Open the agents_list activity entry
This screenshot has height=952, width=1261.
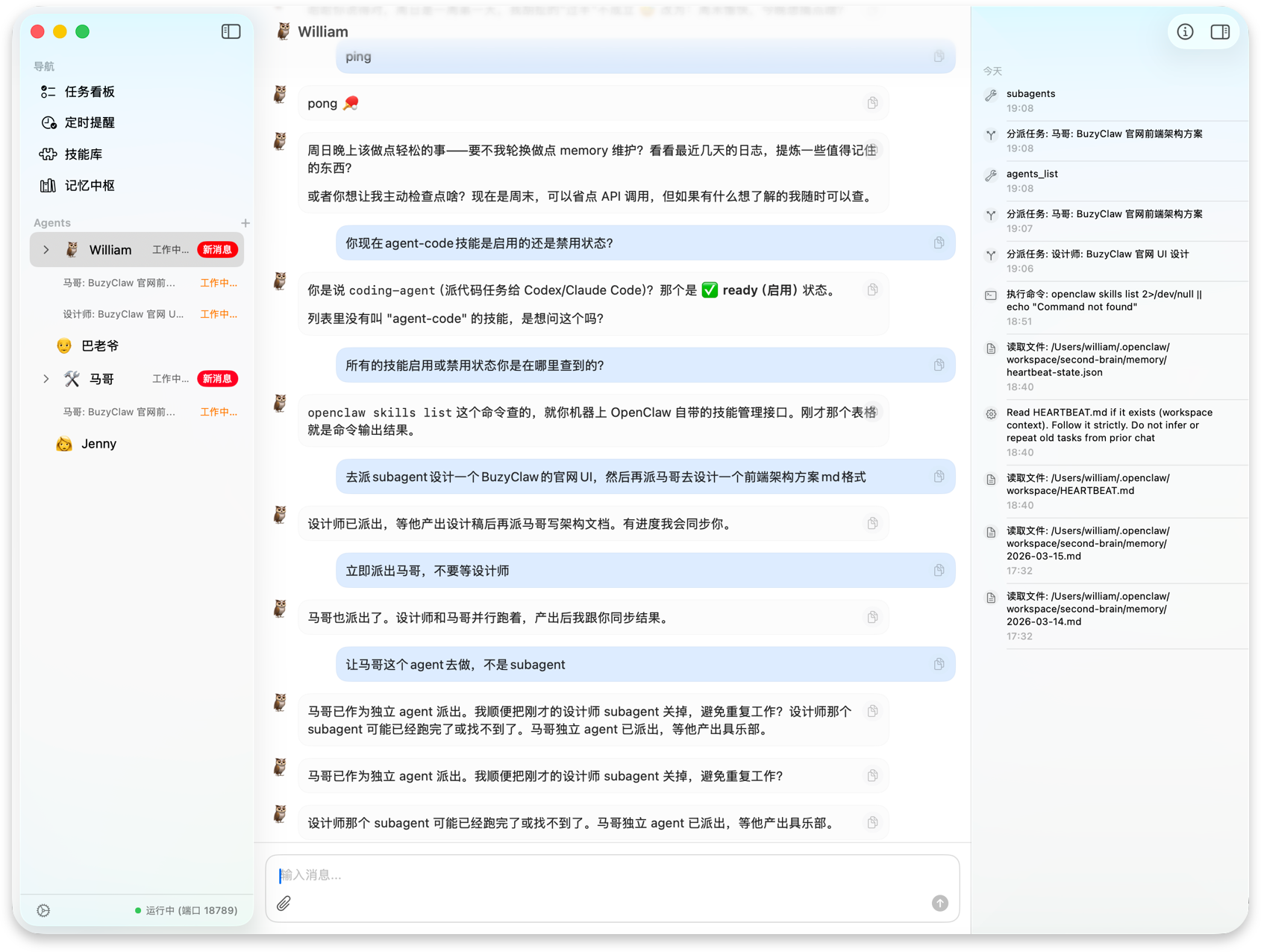pos(1032,174)
